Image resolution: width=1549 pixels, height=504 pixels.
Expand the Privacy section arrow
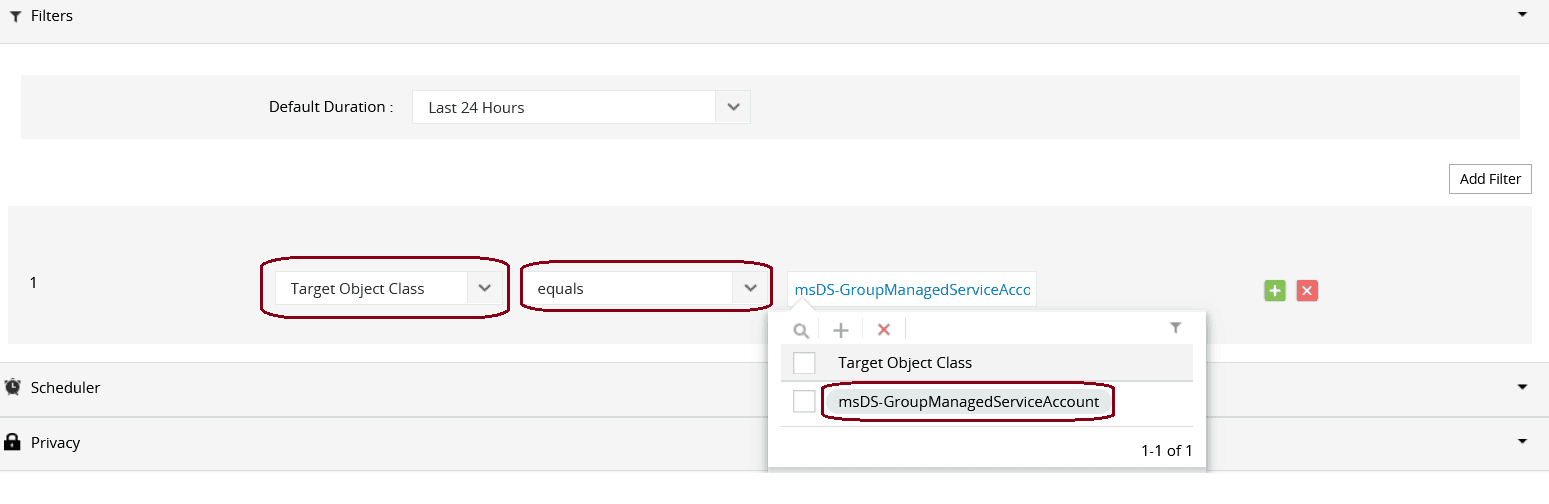click(x=1522, y=441)
